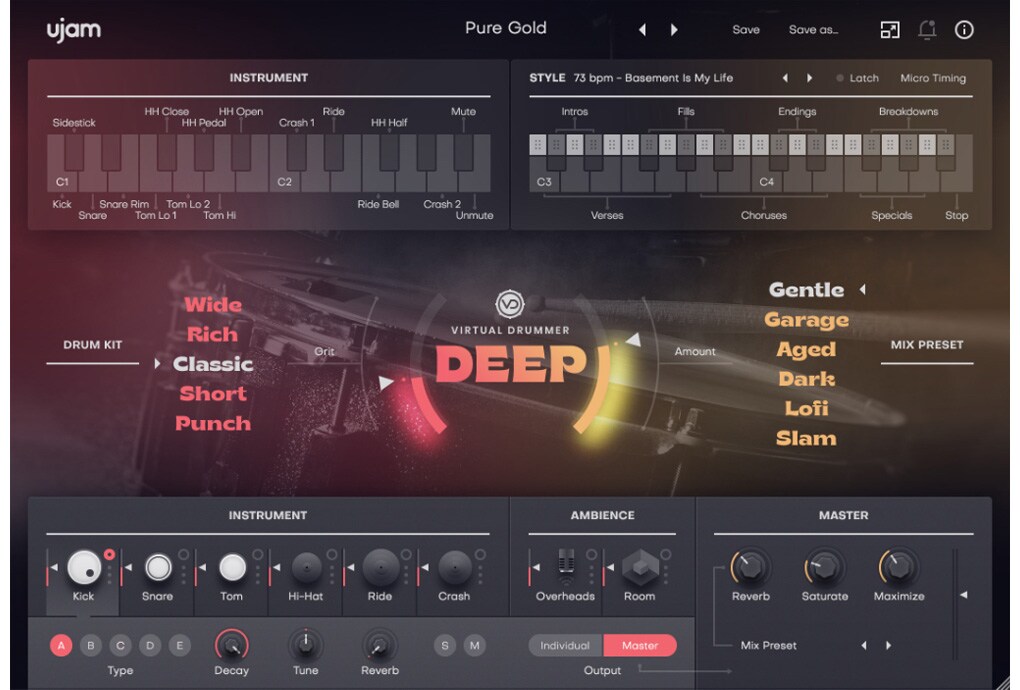Save the current preset
The image size is (1020, 690).
[x=746, y=30]
